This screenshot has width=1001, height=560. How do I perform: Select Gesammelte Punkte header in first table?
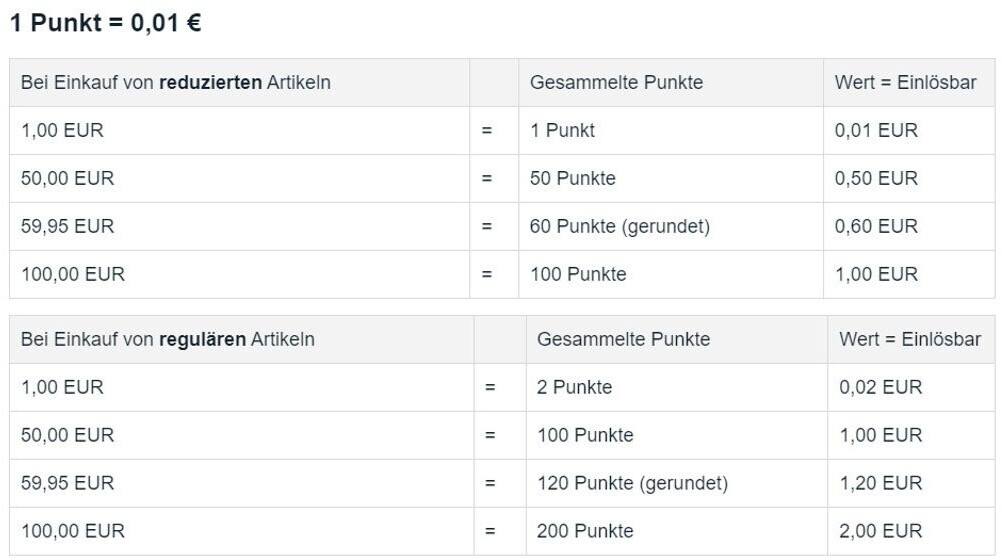671,82
